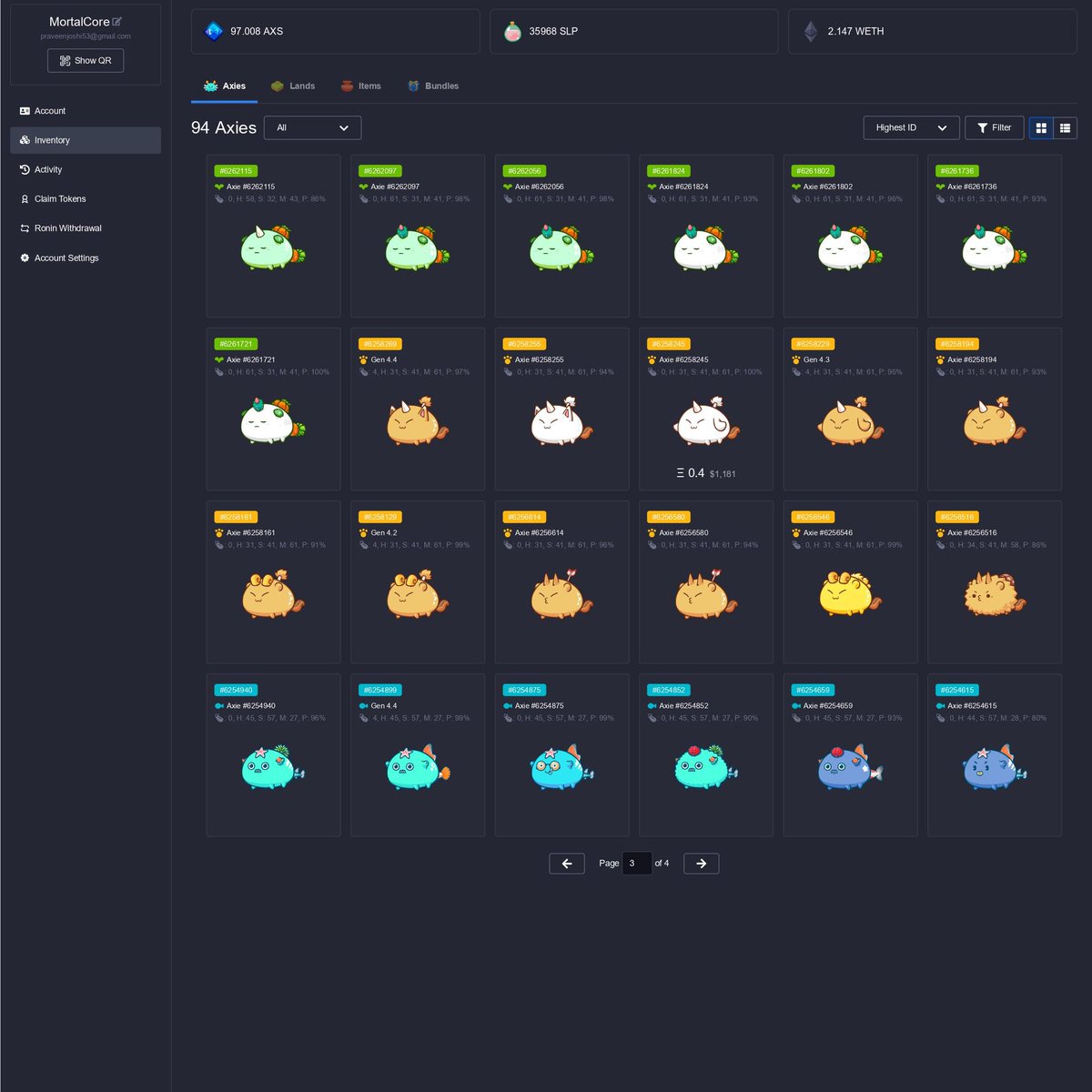Open Activity in the sidebar
This screenshot has width=1092, height=1092.
click(x=86, y=169)
